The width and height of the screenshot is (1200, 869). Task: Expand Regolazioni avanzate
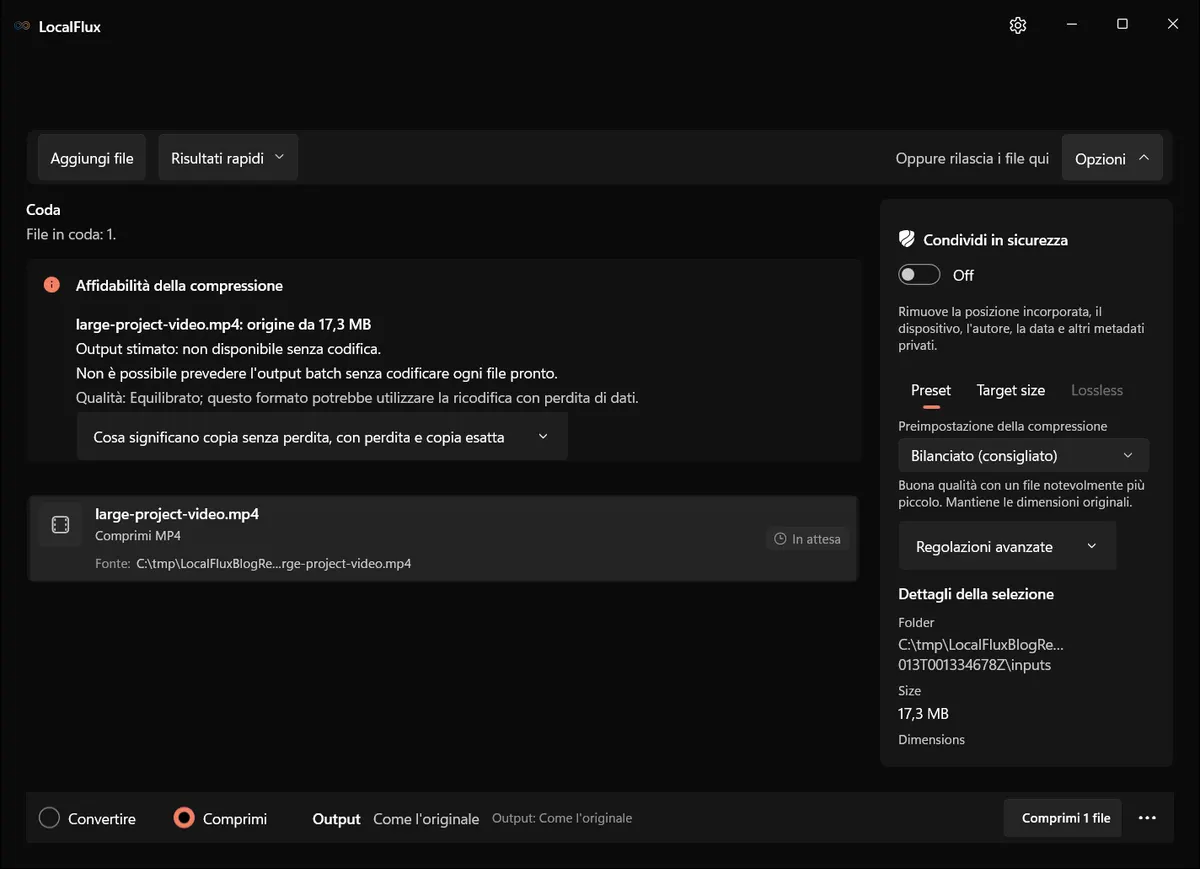point(1007,546)
